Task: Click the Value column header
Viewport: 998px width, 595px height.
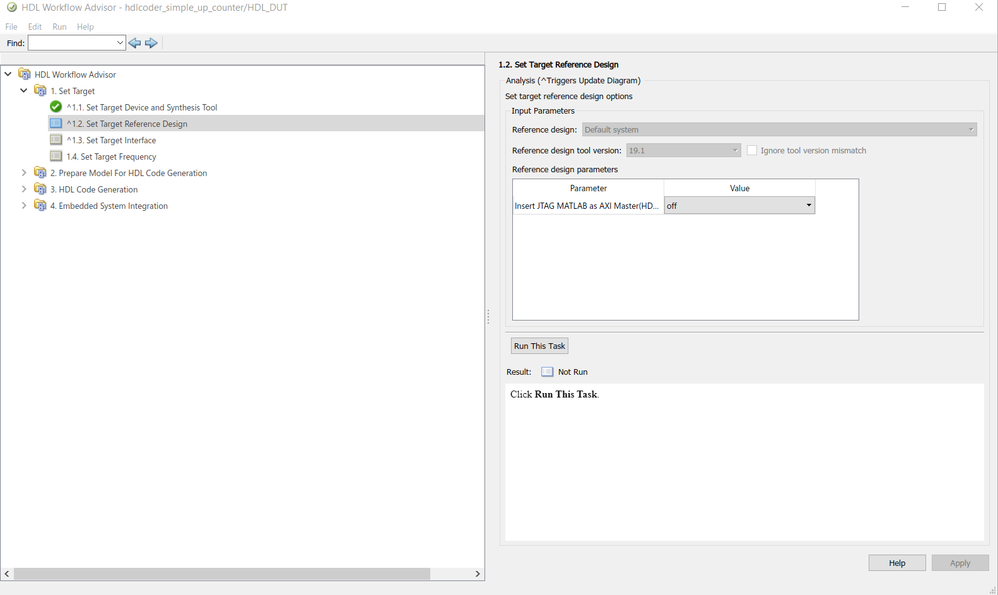Action: coord(740,188)
